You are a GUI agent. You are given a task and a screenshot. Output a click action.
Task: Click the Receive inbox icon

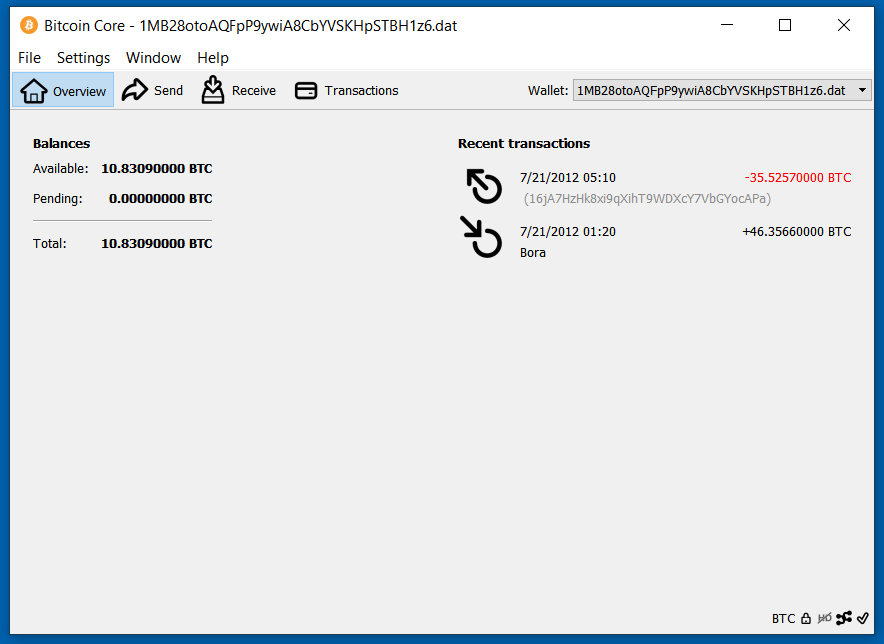(x=213, y=90)
